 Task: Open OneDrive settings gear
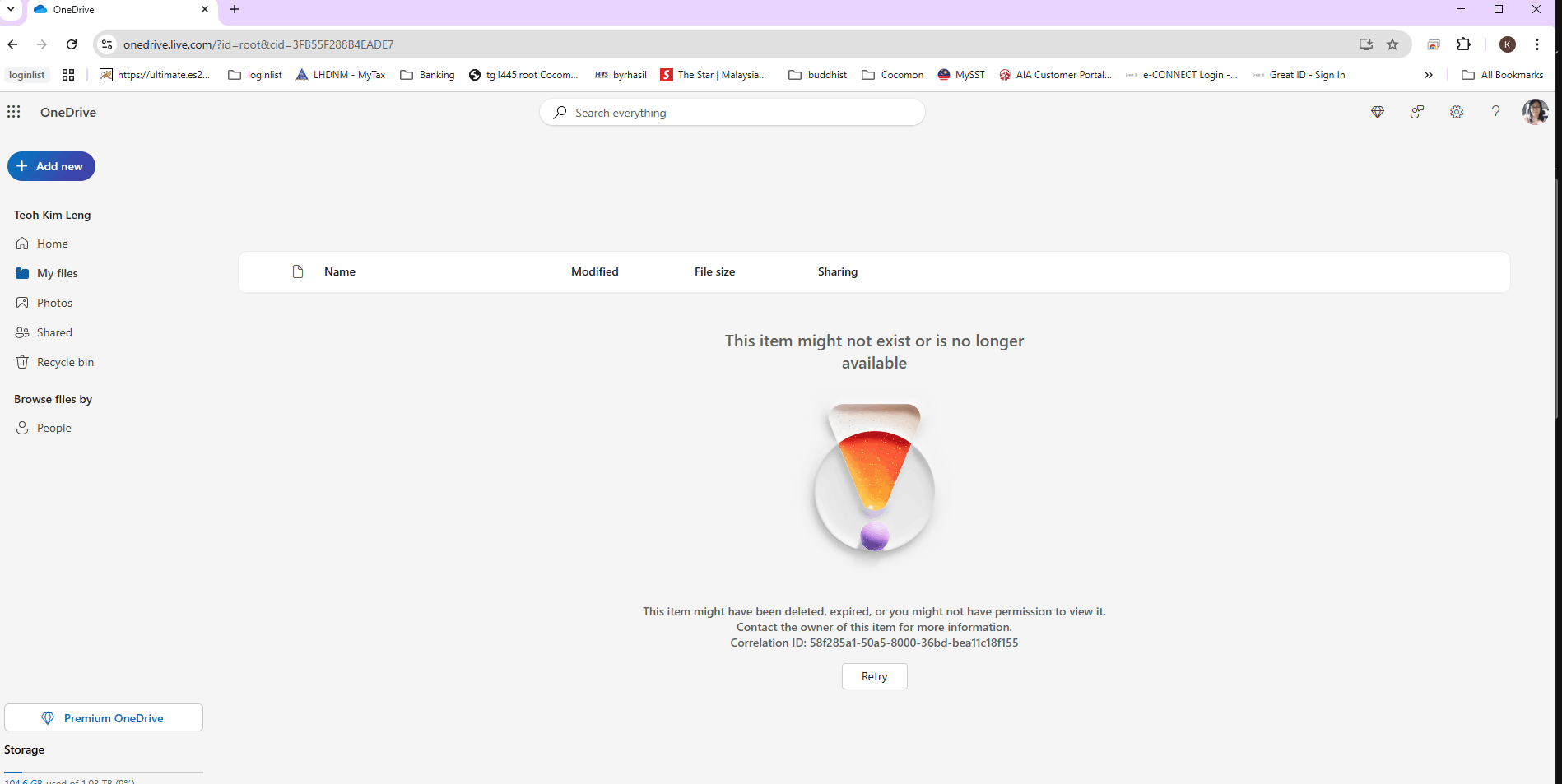[x=1457, y=112]
